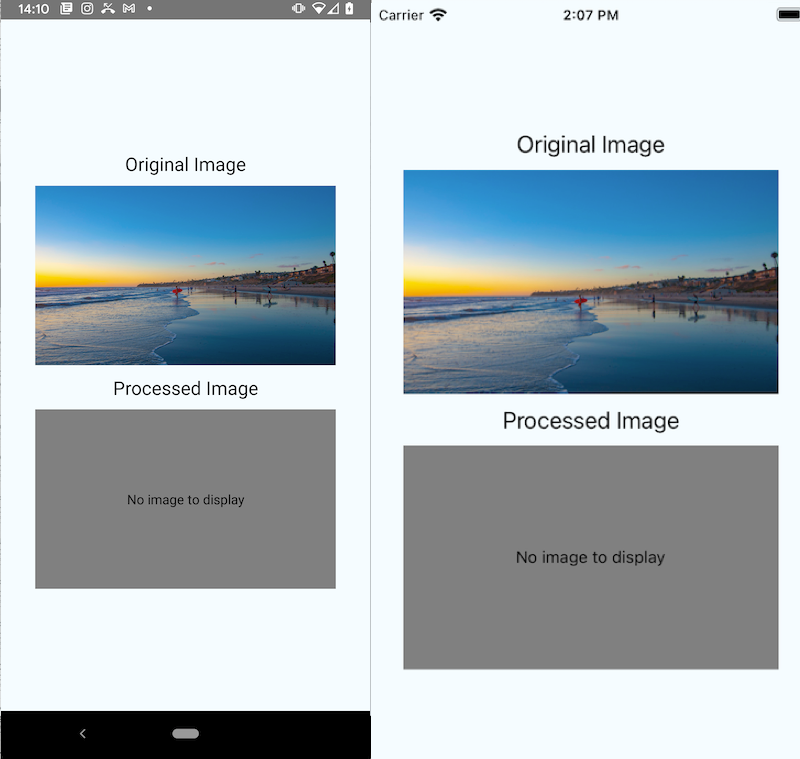The image size is (800, 759).
Task: Tap the Original Image heading on iOS
Action: (x=591, y=145)
